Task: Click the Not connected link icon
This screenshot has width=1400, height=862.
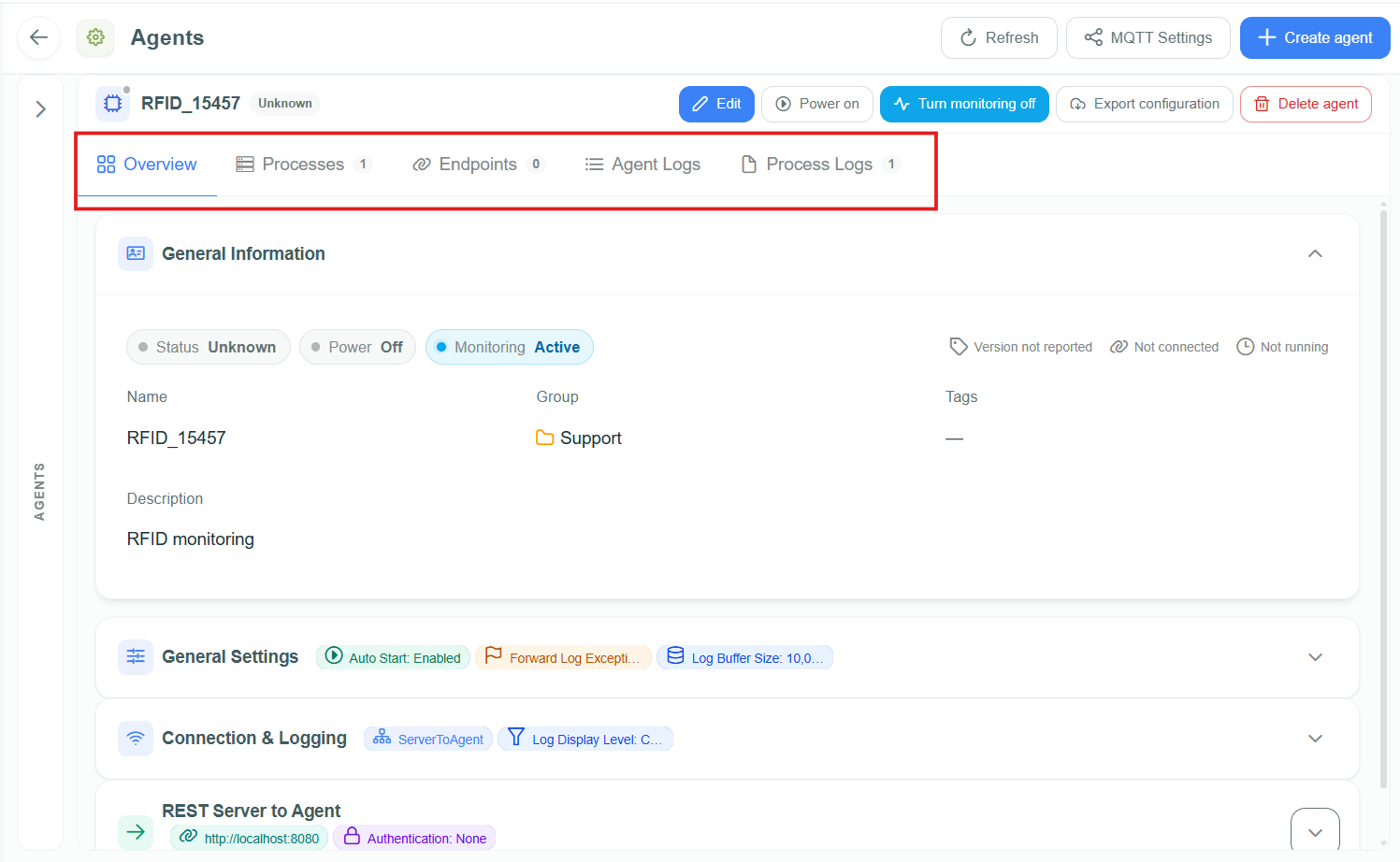Action: point(1119,347)
